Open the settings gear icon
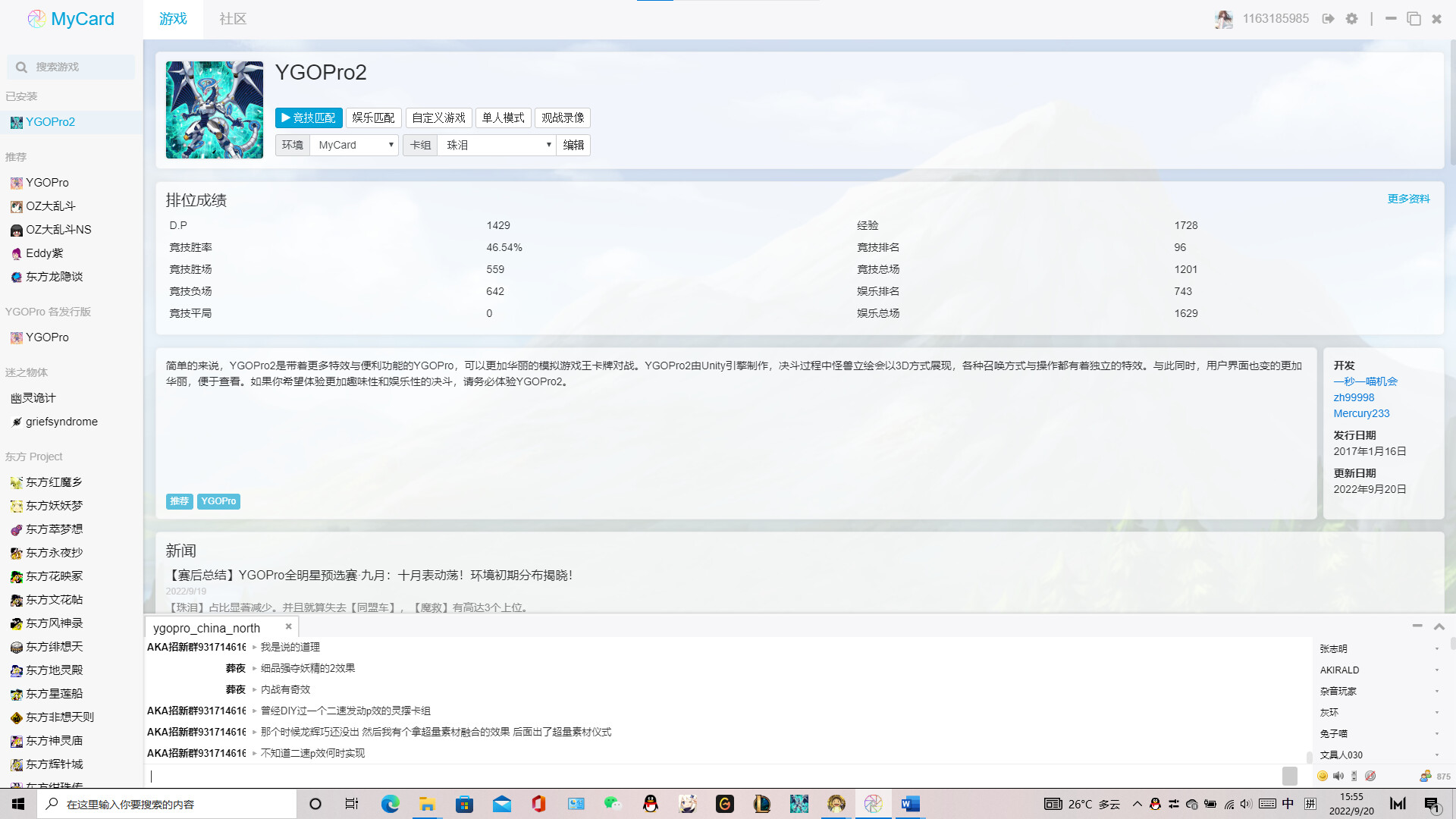Screen dimensions: 1456x819 point(1352,19)
